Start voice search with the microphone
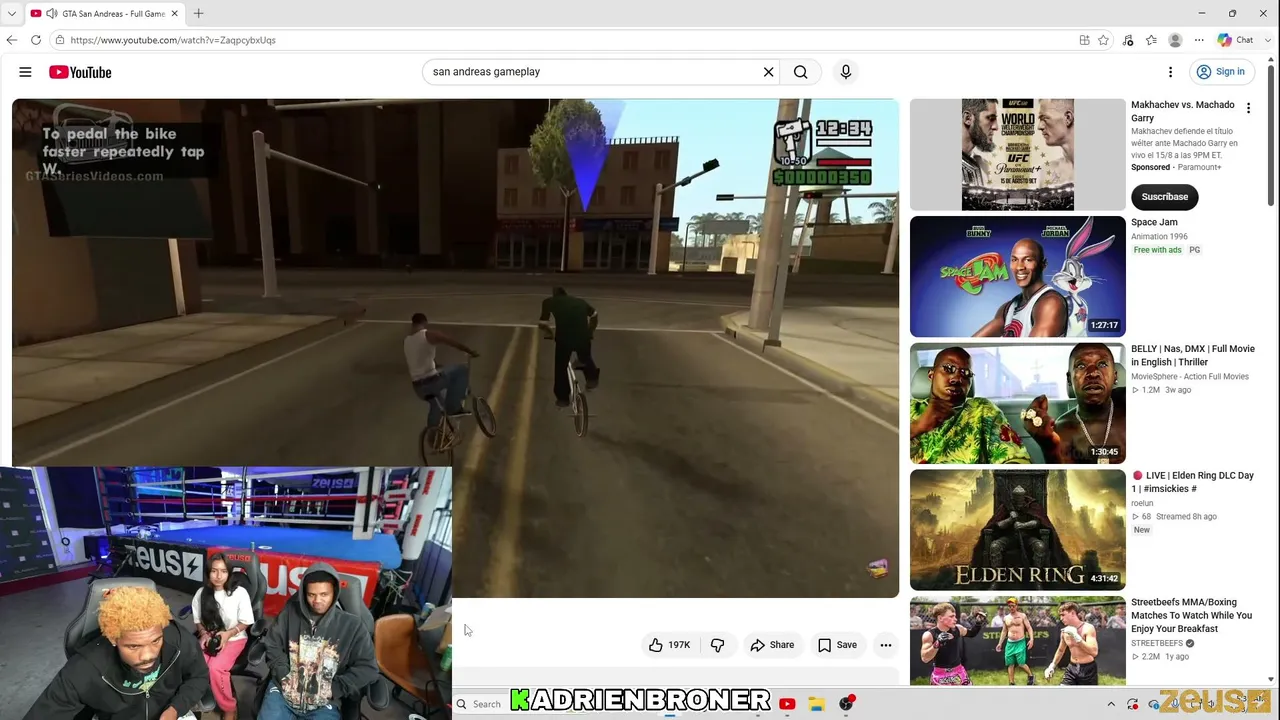 845,72
